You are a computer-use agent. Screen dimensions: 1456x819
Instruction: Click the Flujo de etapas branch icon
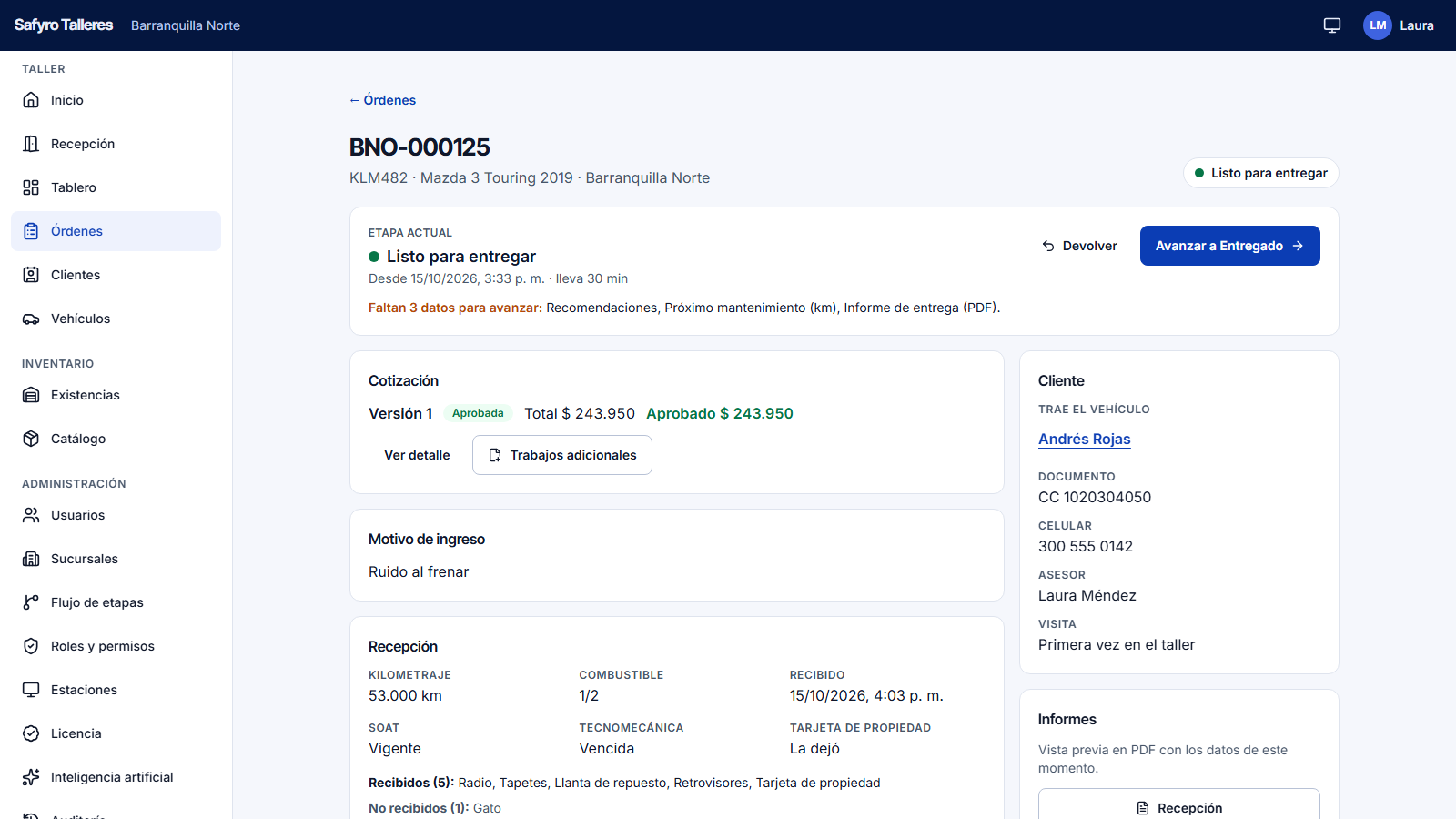(31, 602)
